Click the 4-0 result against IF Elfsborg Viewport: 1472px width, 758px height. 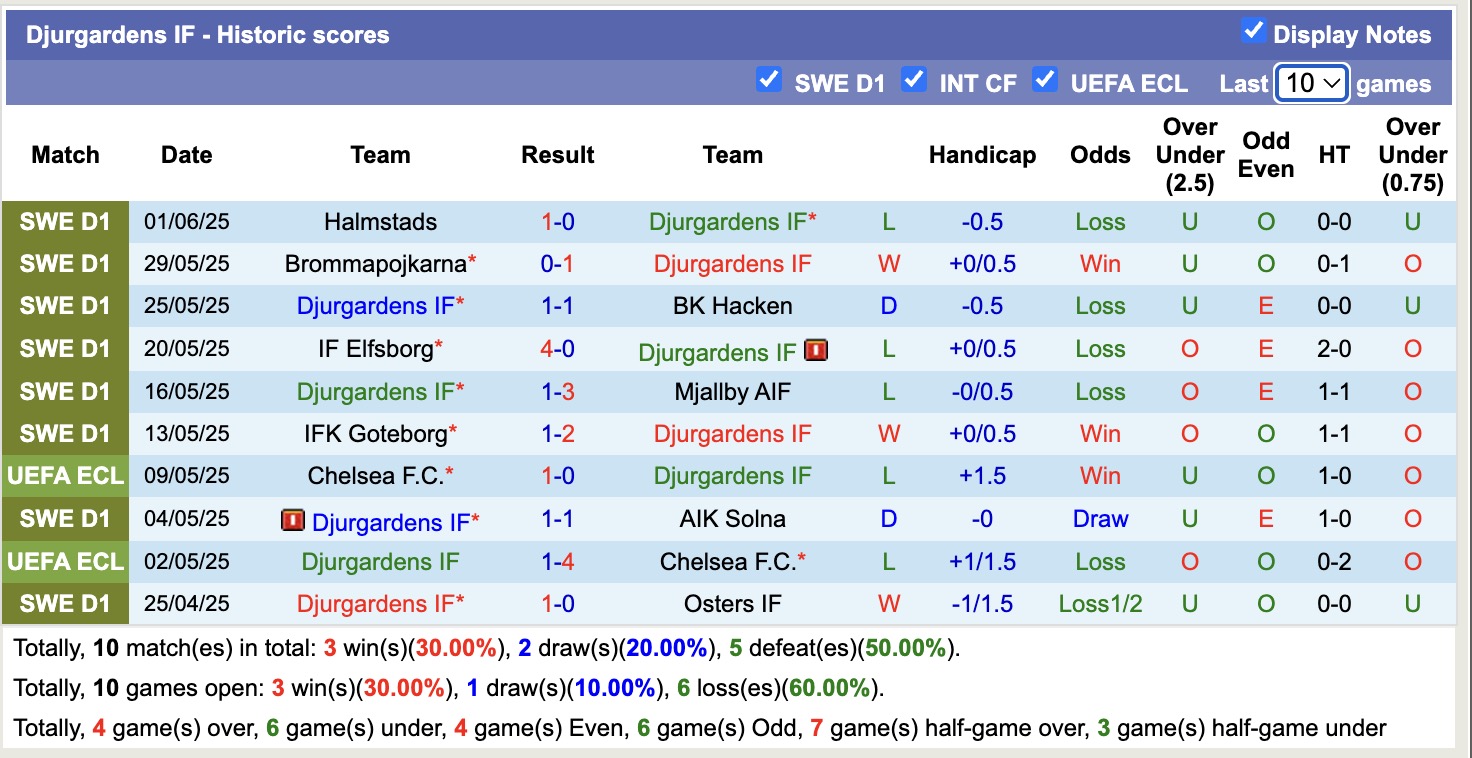[557, 349]
